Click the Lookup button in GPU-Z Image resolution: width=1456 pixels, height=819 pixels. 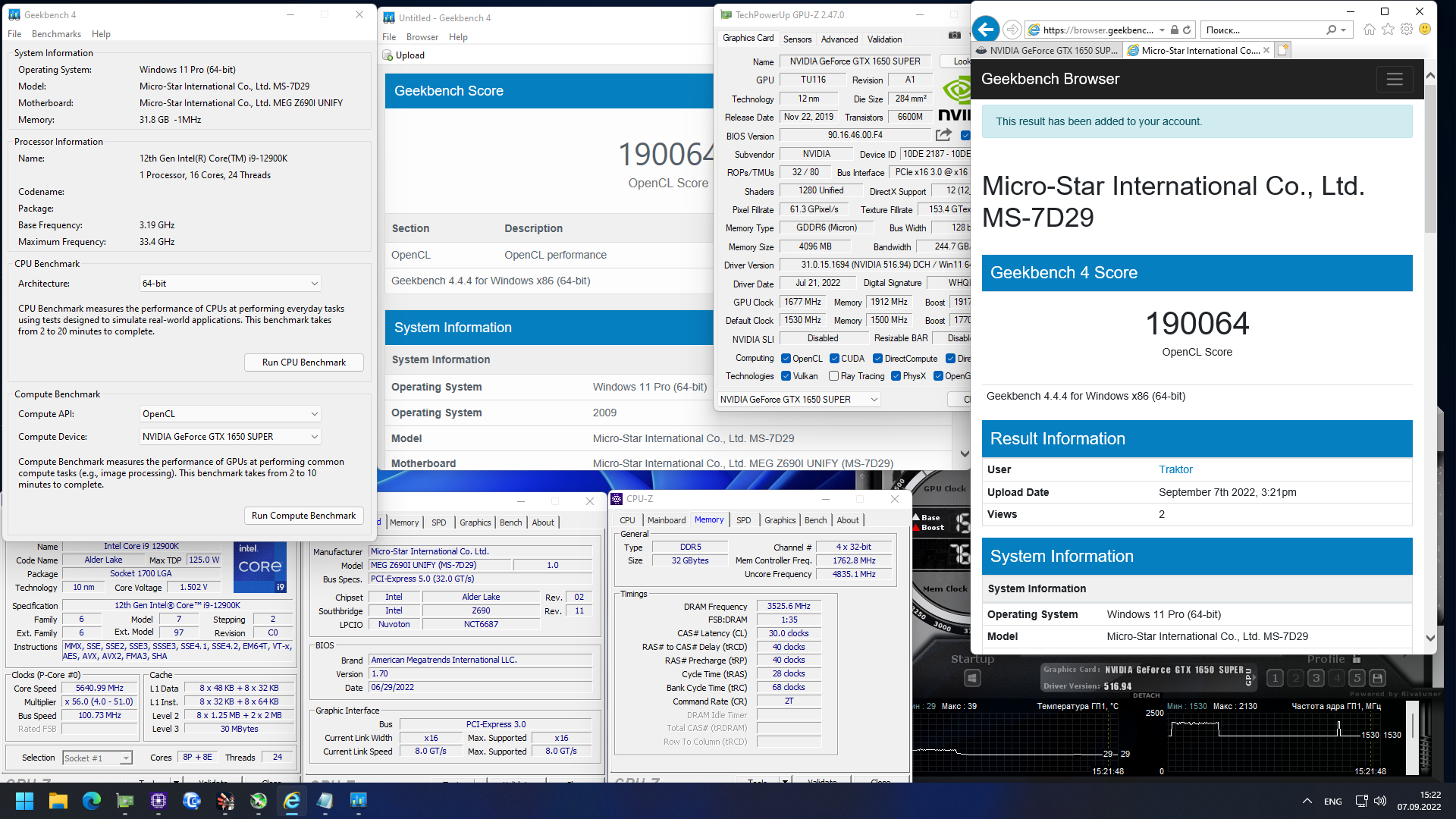click(957, 61)
